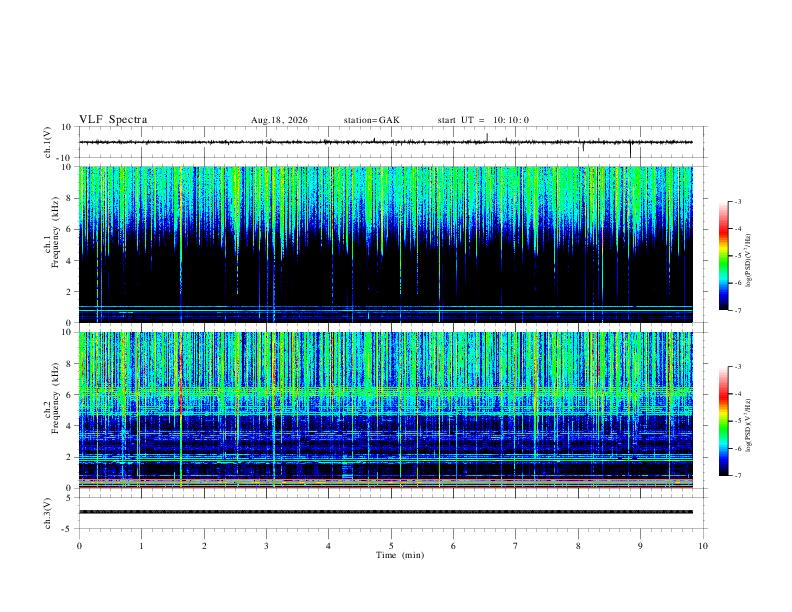
Task: Click the ch.3 black waveform band
Action: [x=385, y=512]
